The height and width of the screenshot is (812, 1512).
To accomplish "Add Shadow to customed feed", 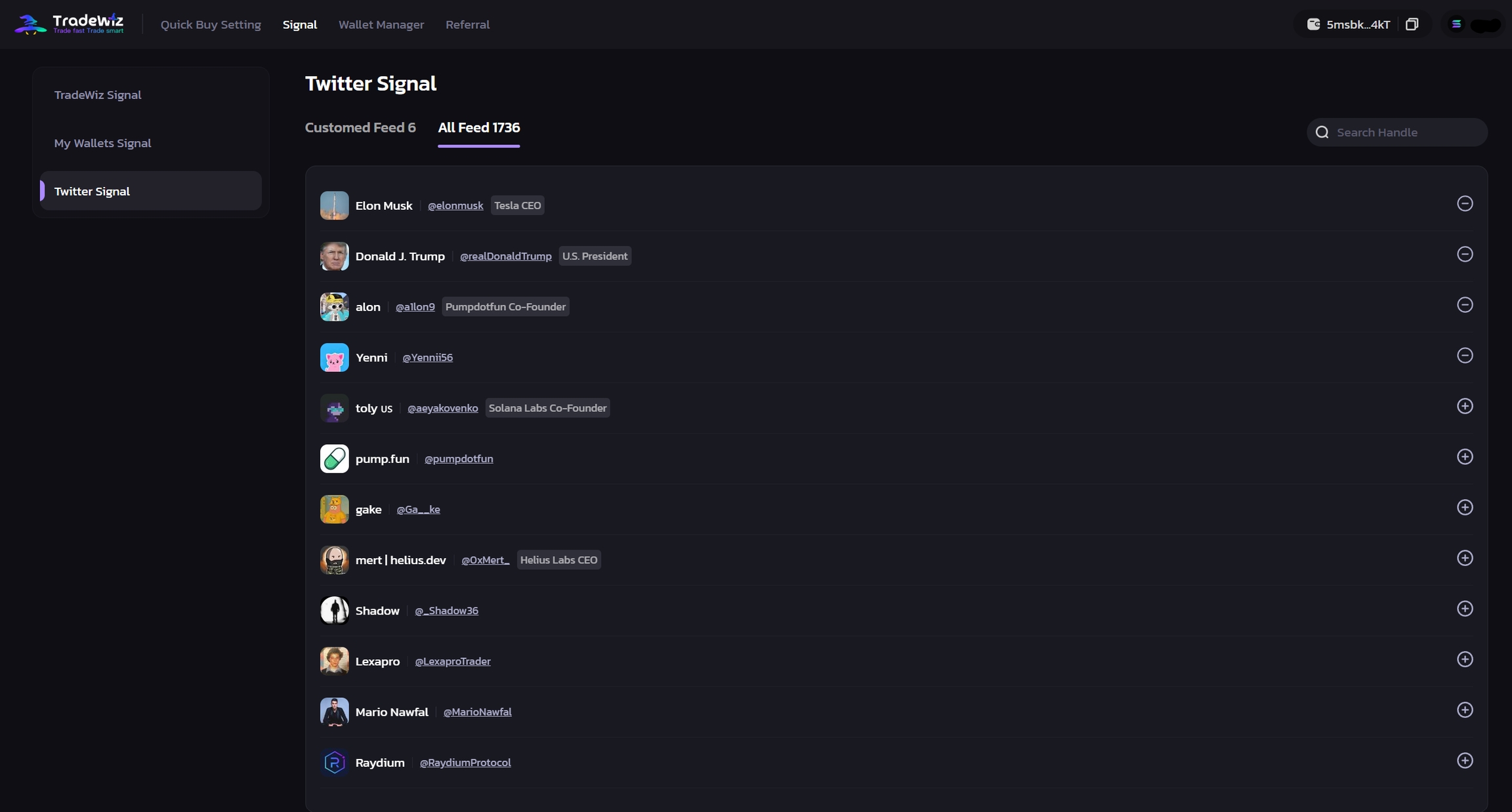I will click(1465, 609).
